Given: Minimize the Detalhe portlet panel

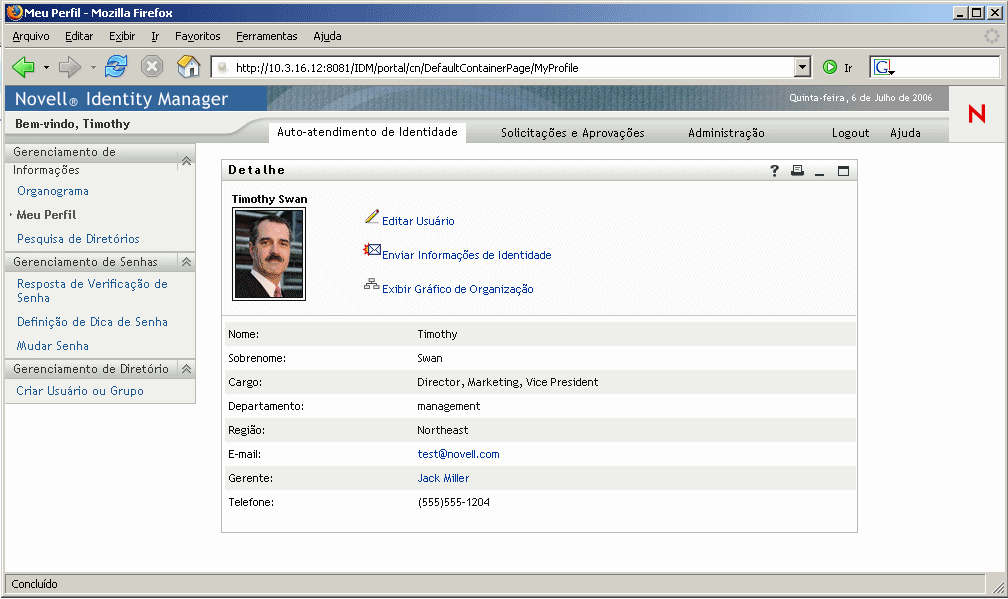Looking at the screenshot, I should [820, 171].
